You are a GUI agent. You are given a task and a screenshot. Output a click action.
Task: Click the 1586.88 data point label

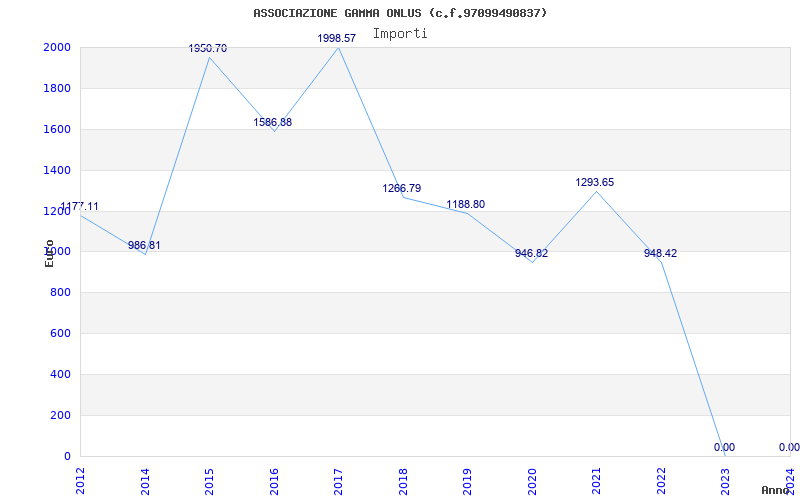pyautogui.click(x=273, y=122)
